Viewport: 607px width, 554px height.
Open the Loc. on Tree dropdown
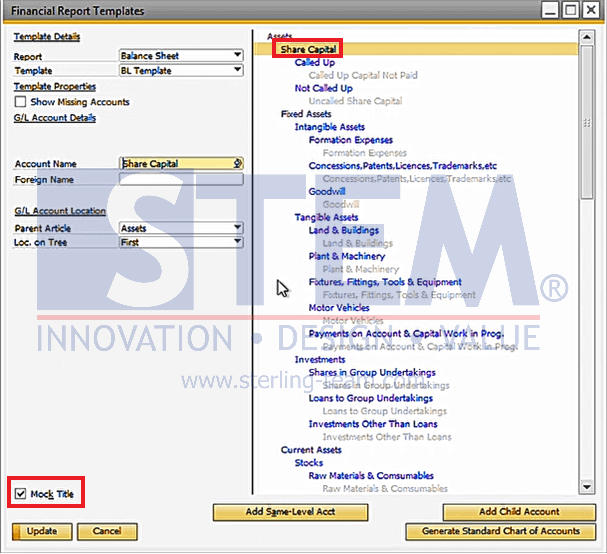click(237, 242)
